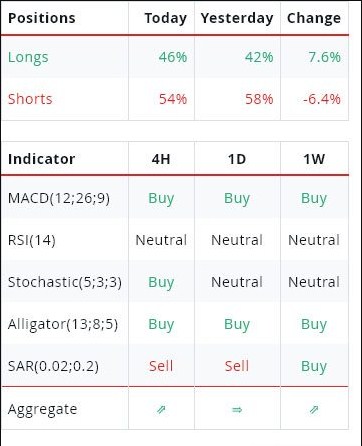
Task: Click the Yesterday column header
Action: tap(237, 18)
